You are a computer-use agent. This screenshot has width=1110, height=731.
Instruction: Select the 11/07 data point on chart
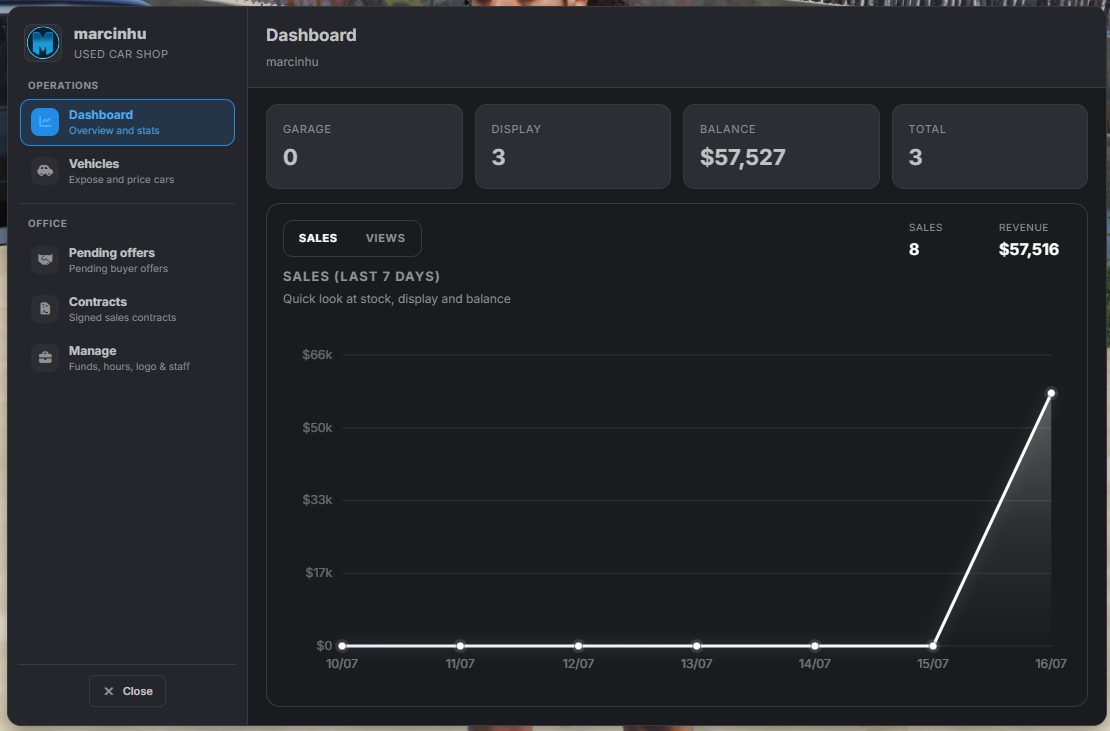460,645
